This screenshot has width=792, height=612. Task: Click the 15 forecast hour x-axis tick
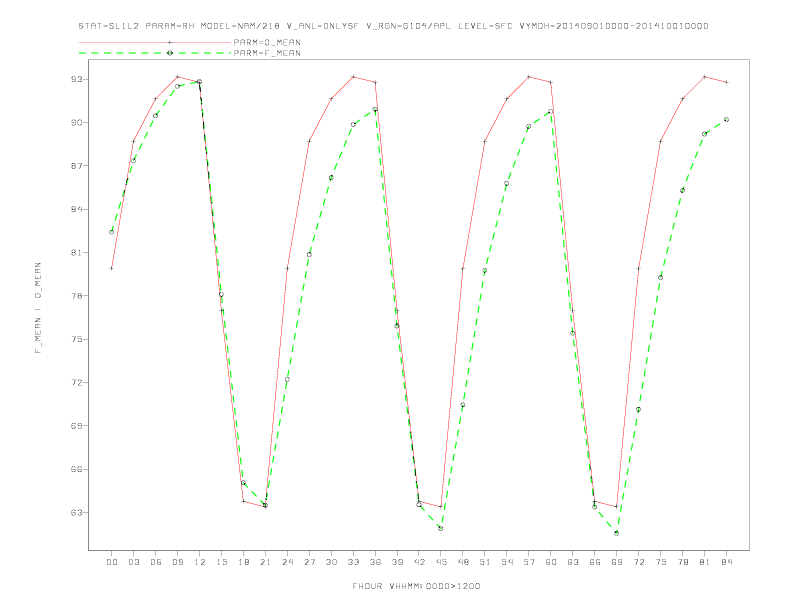pos(221,562)
